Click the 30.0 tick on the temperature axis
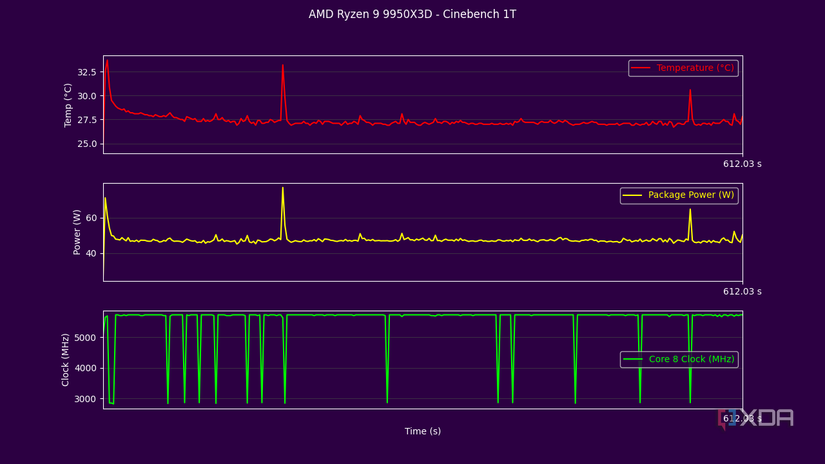This screenshot has height=464, width=825. [x=87, y=96]
